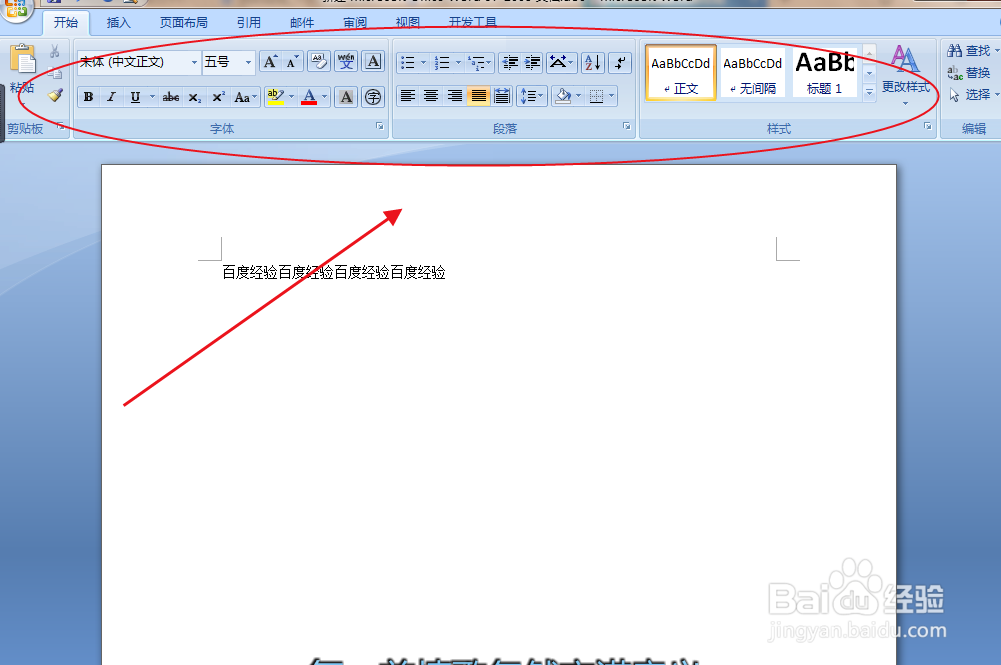The image size is (1001, 665).
Task: Toggle Subscript formatting
Action: point(195,97)
